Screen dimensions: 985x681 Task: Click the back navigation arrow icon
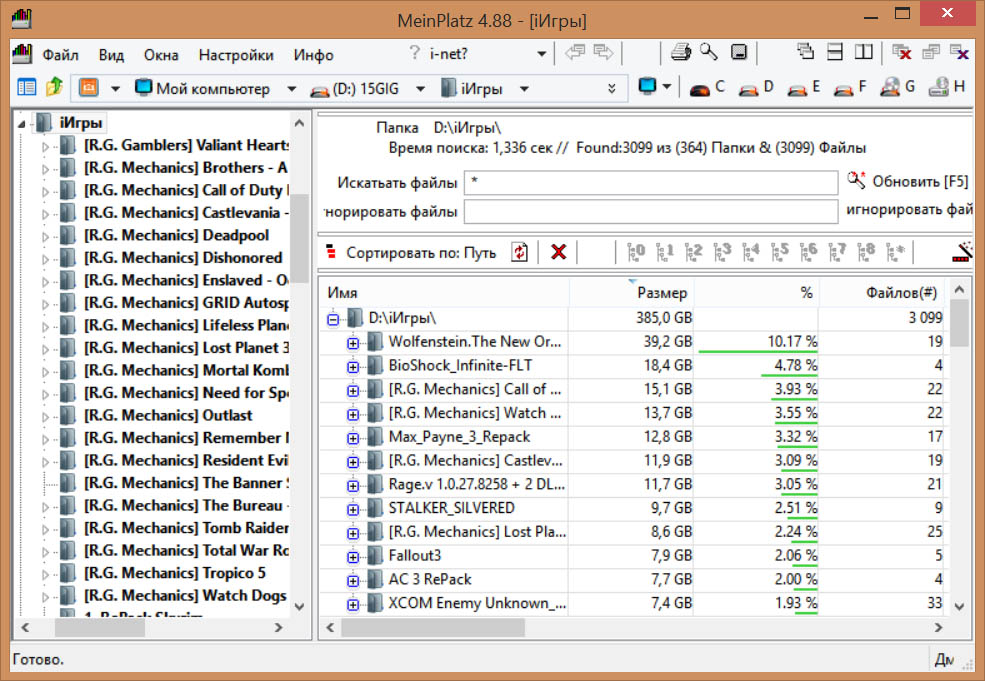(x=574, y=53)
